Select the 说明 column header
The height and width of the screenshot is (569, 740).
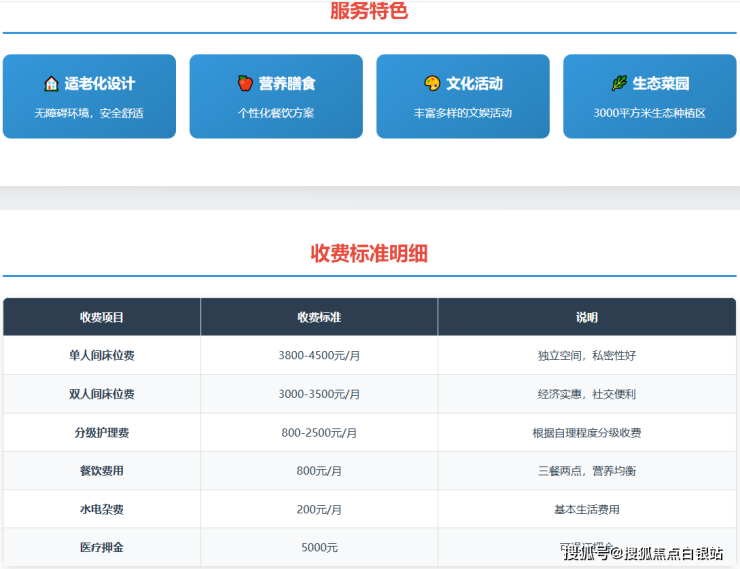[587, 317]
